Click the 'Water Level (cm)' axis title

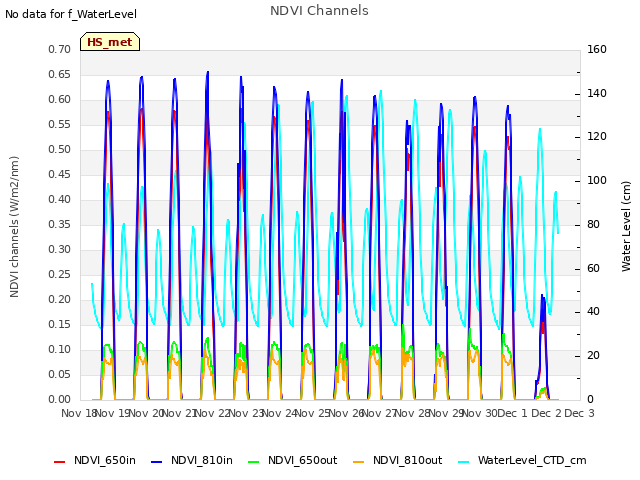click(626, 227)
